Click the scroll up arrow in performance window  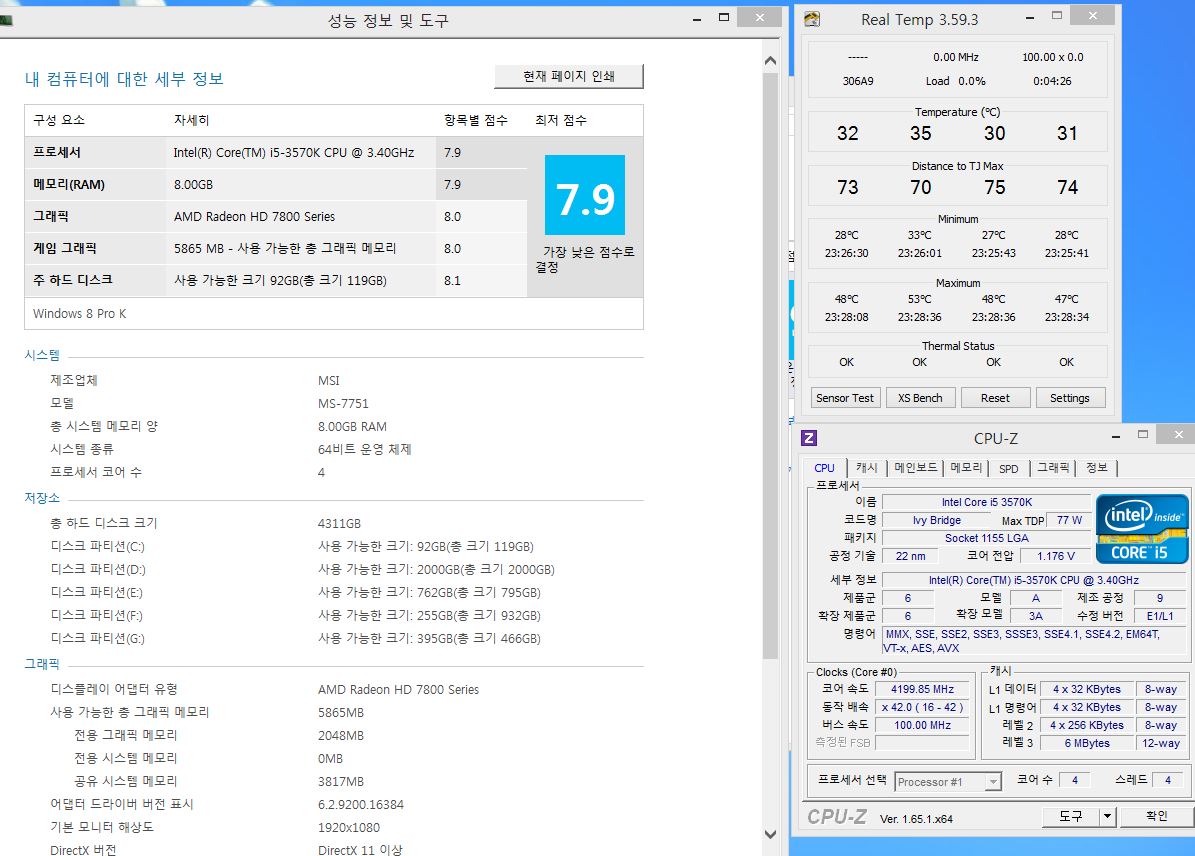point(771,61)
